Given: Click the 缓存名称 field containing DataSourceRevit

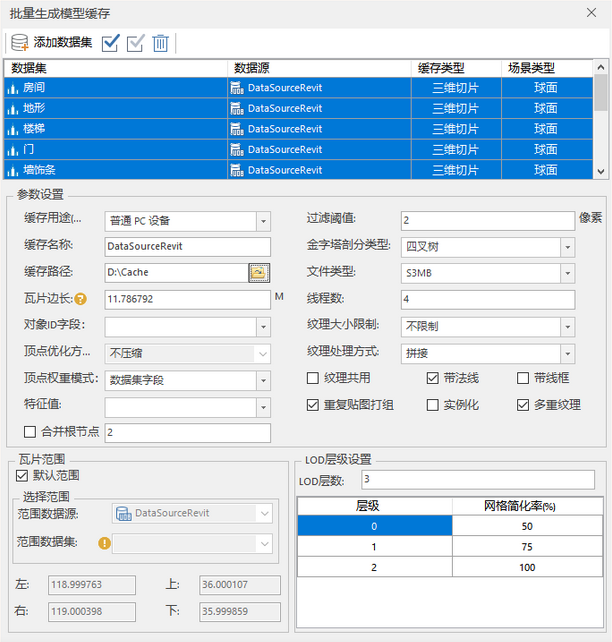Looking at the screenshot, I should [x=187, y=246].
